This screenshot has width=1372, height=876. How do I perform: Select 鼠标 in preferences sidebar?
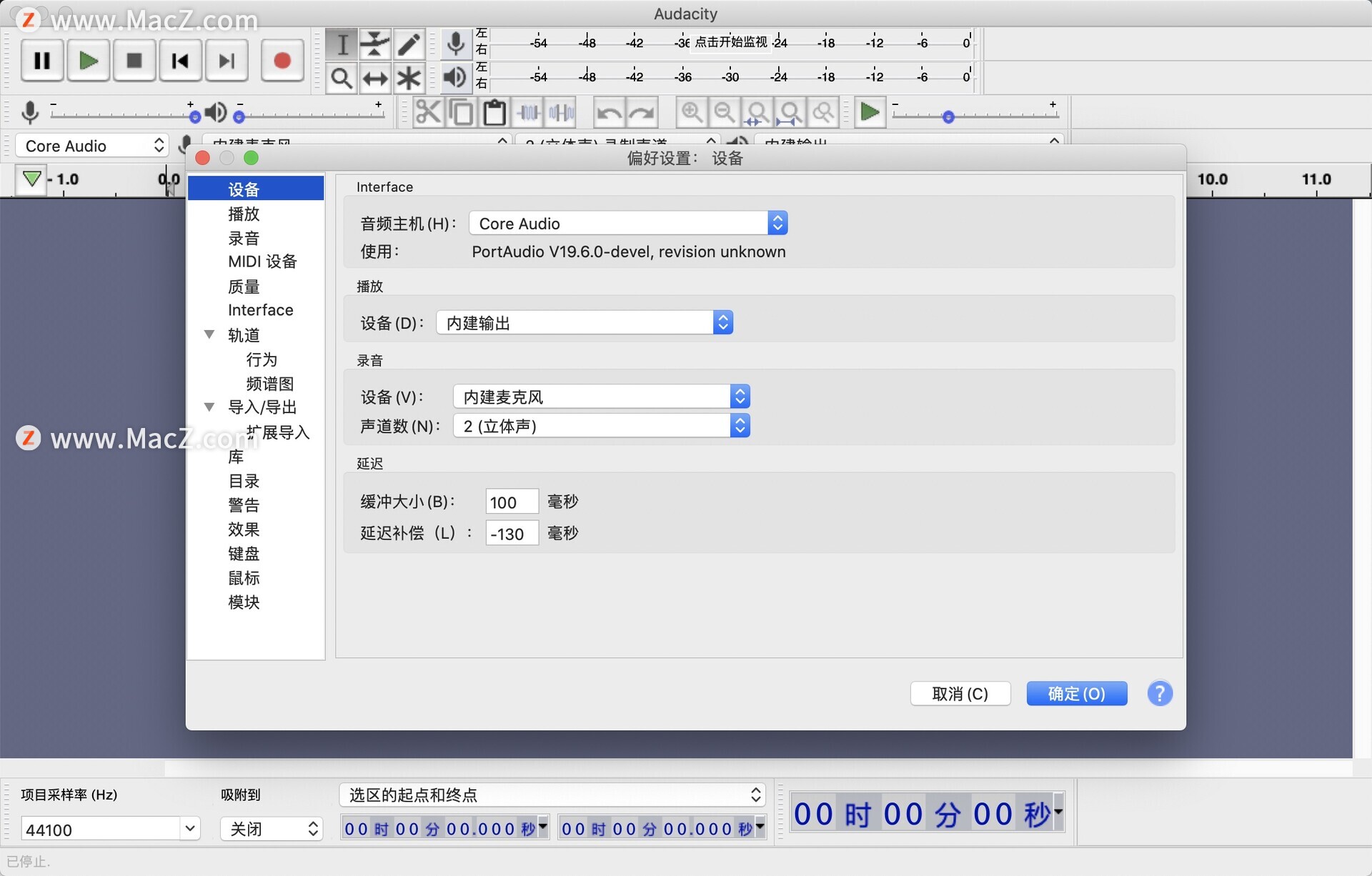244,578
